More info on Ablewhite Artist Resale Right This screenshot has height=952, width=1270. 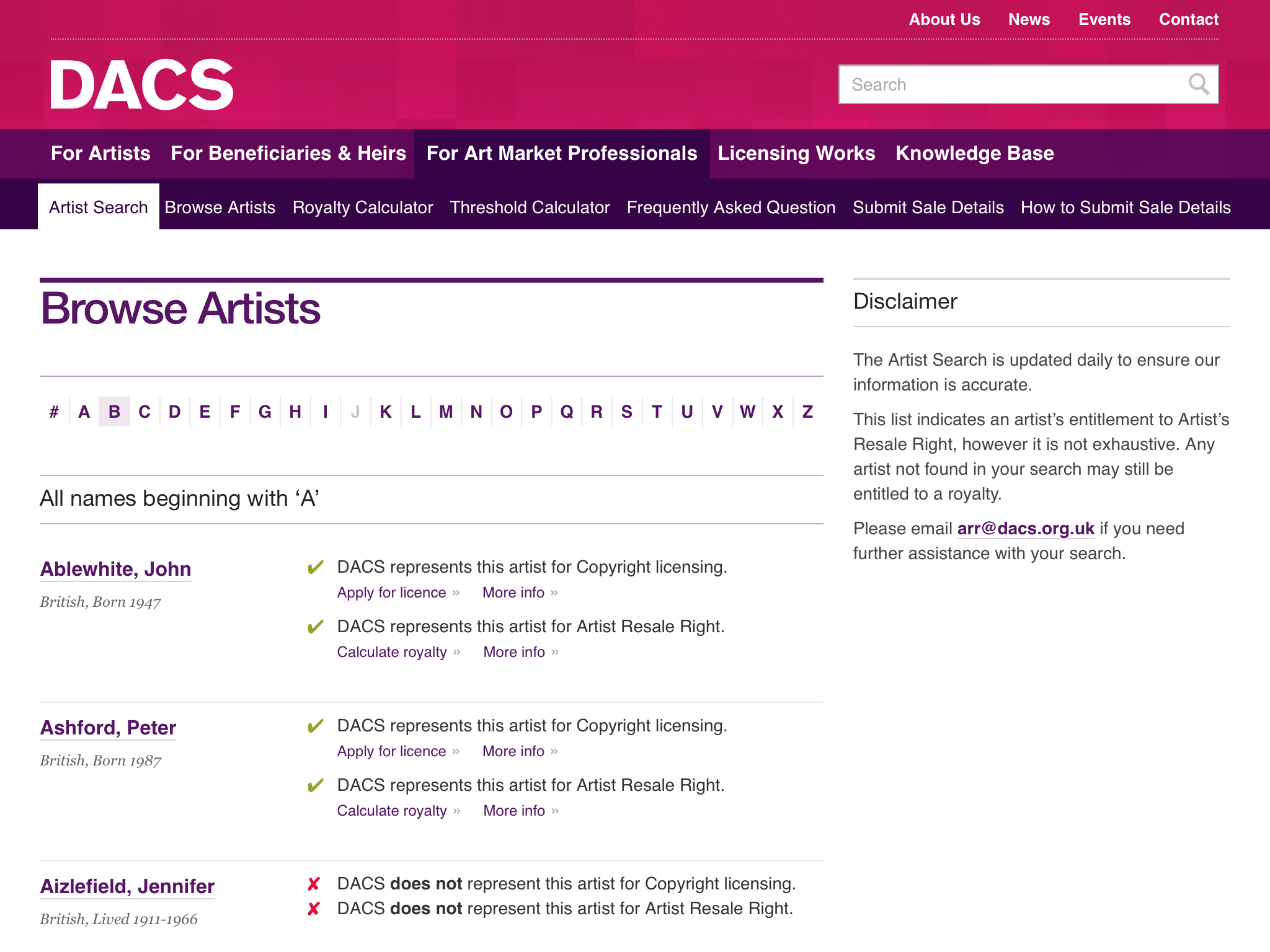pyautogui.click(x=521, y=652)
